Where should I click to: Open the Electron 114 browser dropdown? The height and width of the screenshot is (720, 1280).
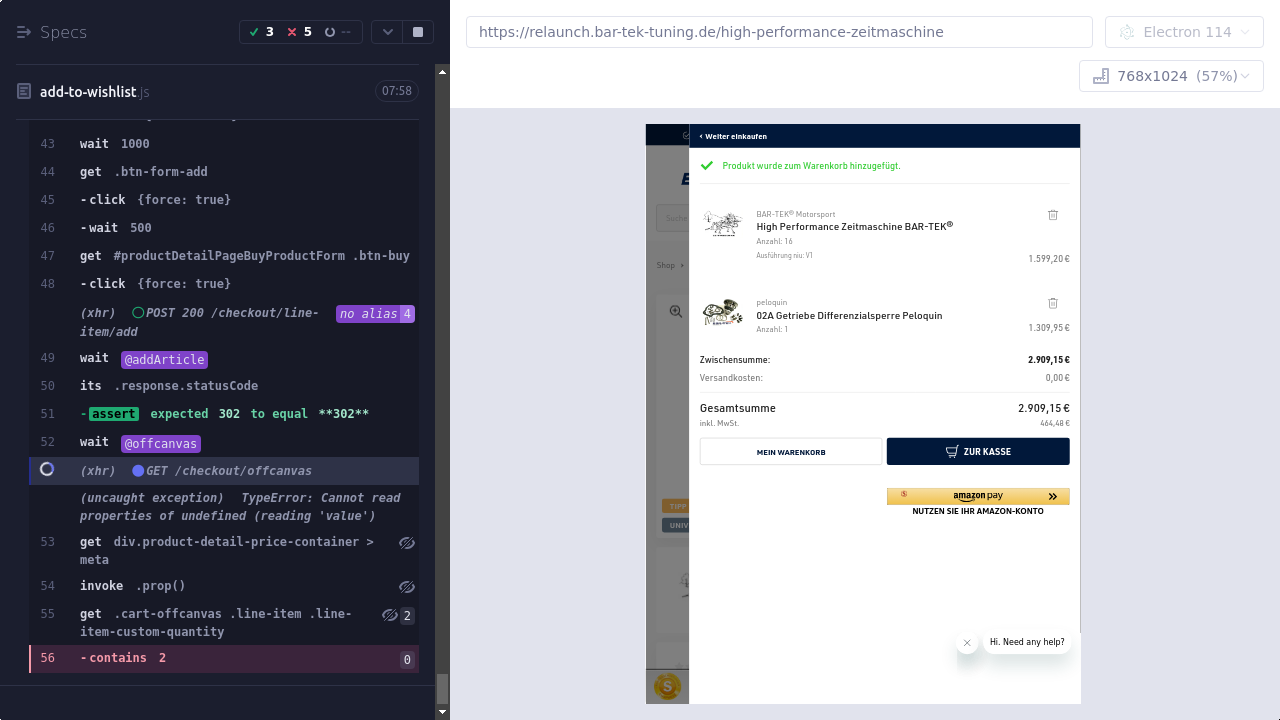(x=1184, y=32)
